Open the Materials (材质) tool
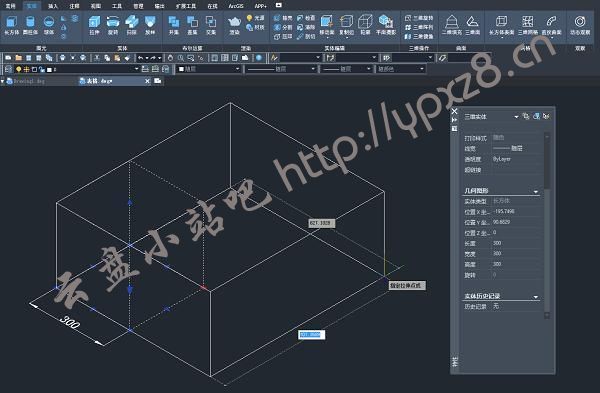This screenshot has height=393, width=600. pos(255,27)
